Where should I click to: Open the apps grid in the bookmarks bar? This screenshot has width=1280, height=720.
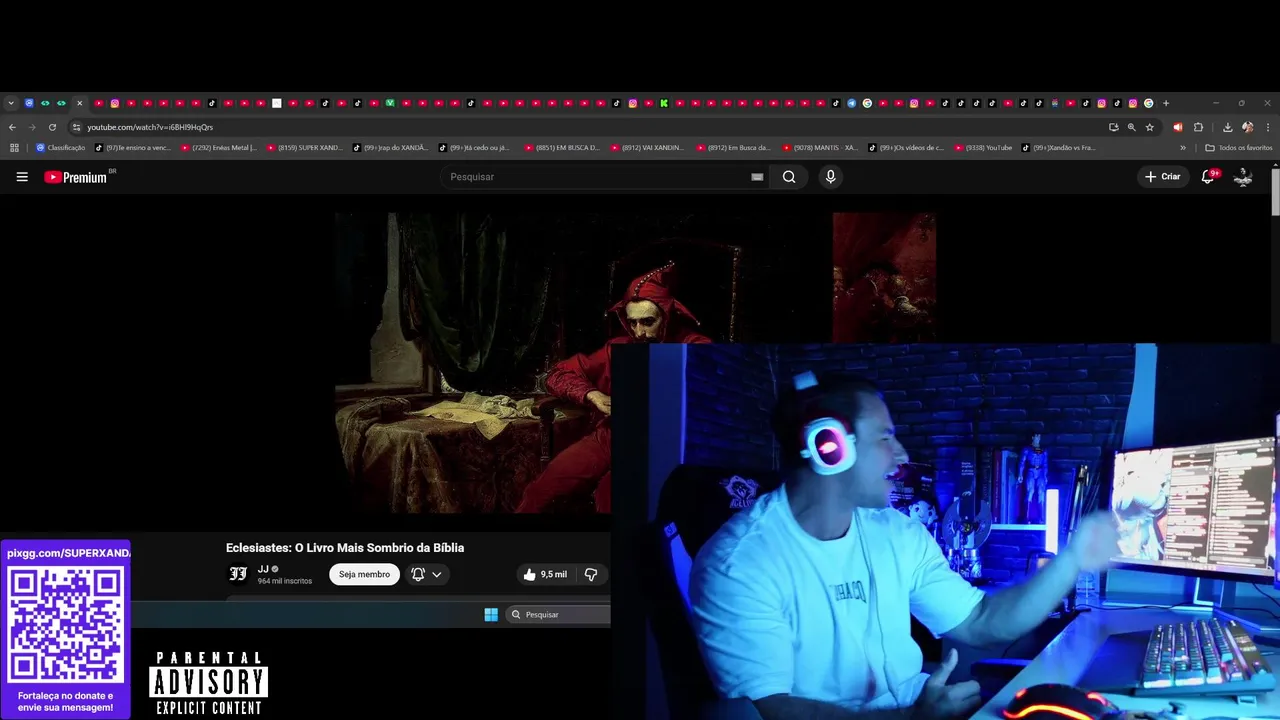[14, 148]
